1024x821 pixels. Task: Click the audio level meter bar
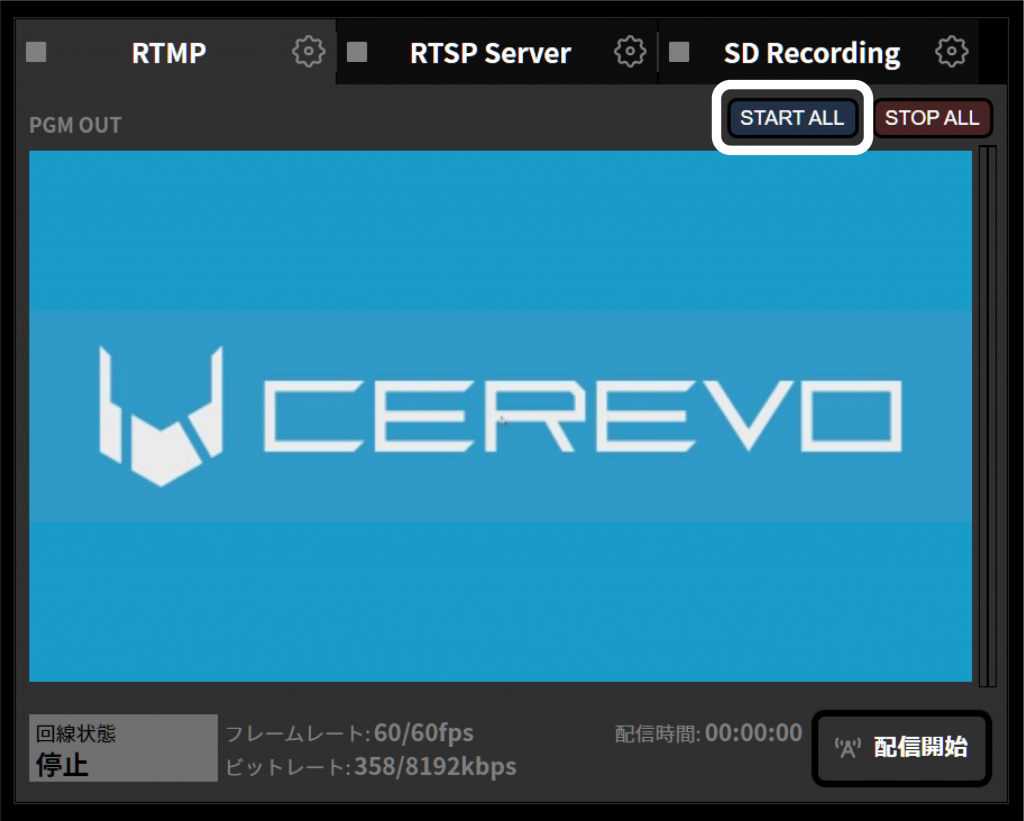click(x=987, y=416)
